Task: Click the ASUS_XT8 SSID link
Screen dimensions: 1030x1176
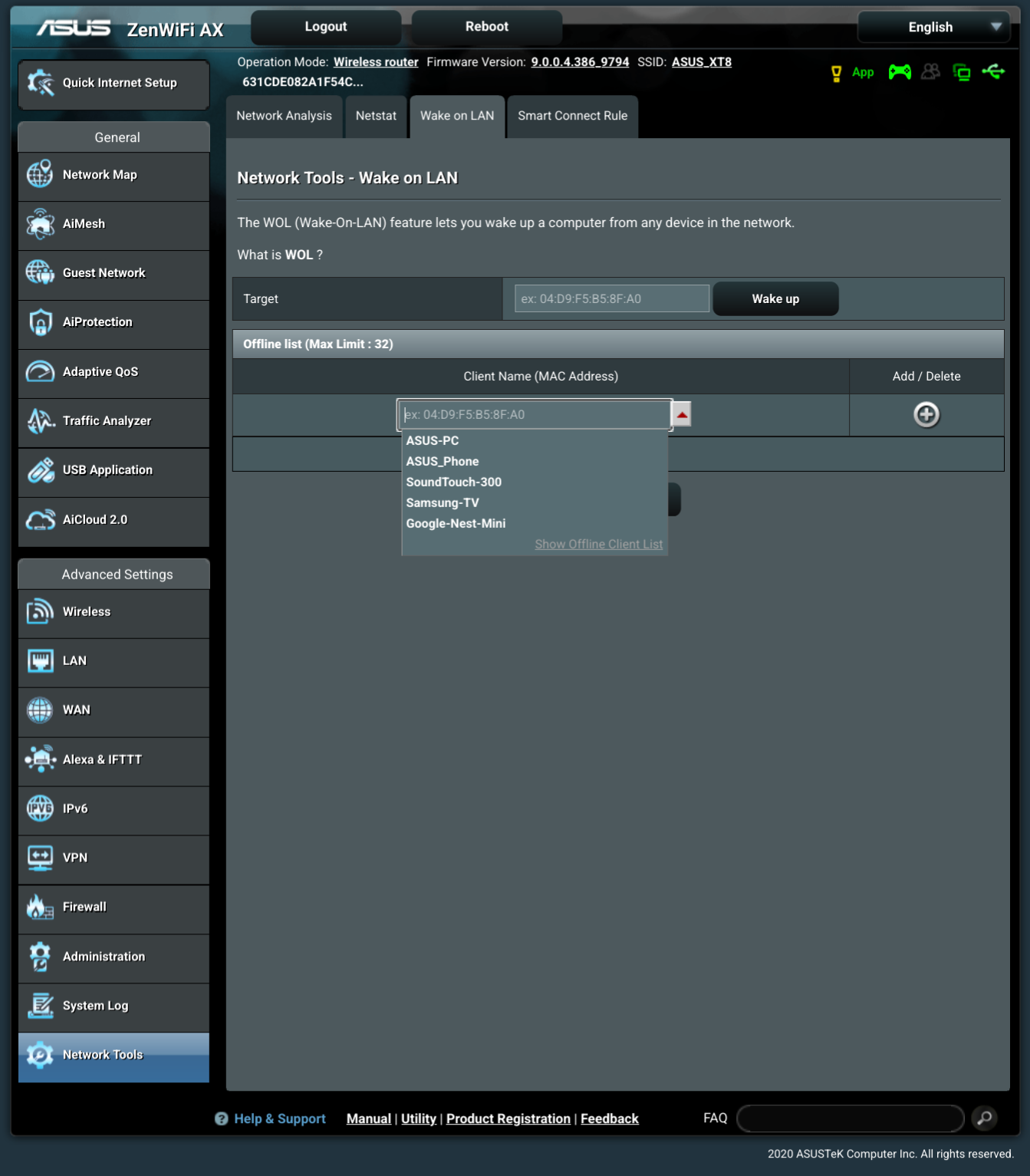Action: click(702, 62)
